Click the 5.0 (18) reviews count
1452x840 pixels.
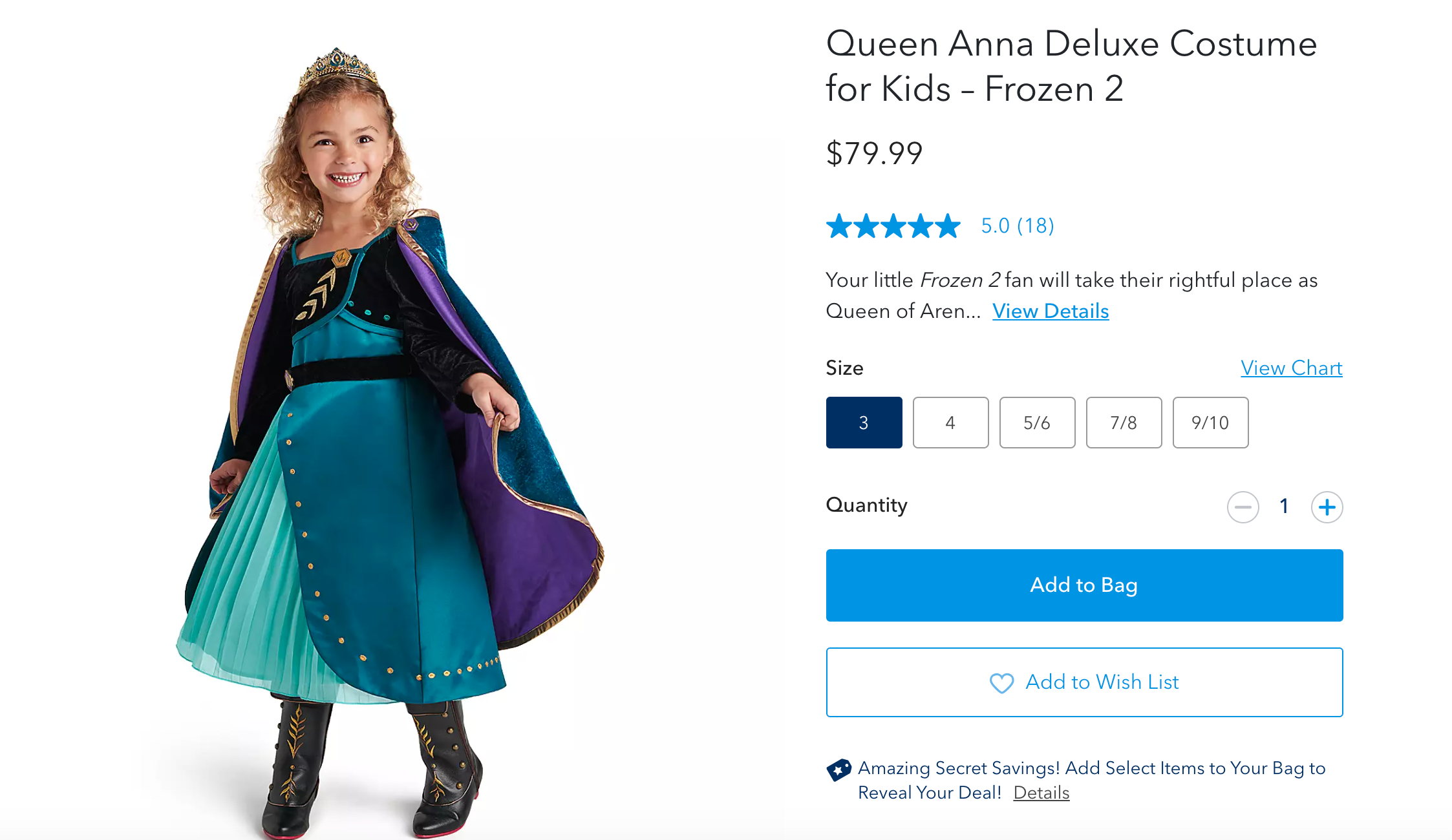(1018, 226)
